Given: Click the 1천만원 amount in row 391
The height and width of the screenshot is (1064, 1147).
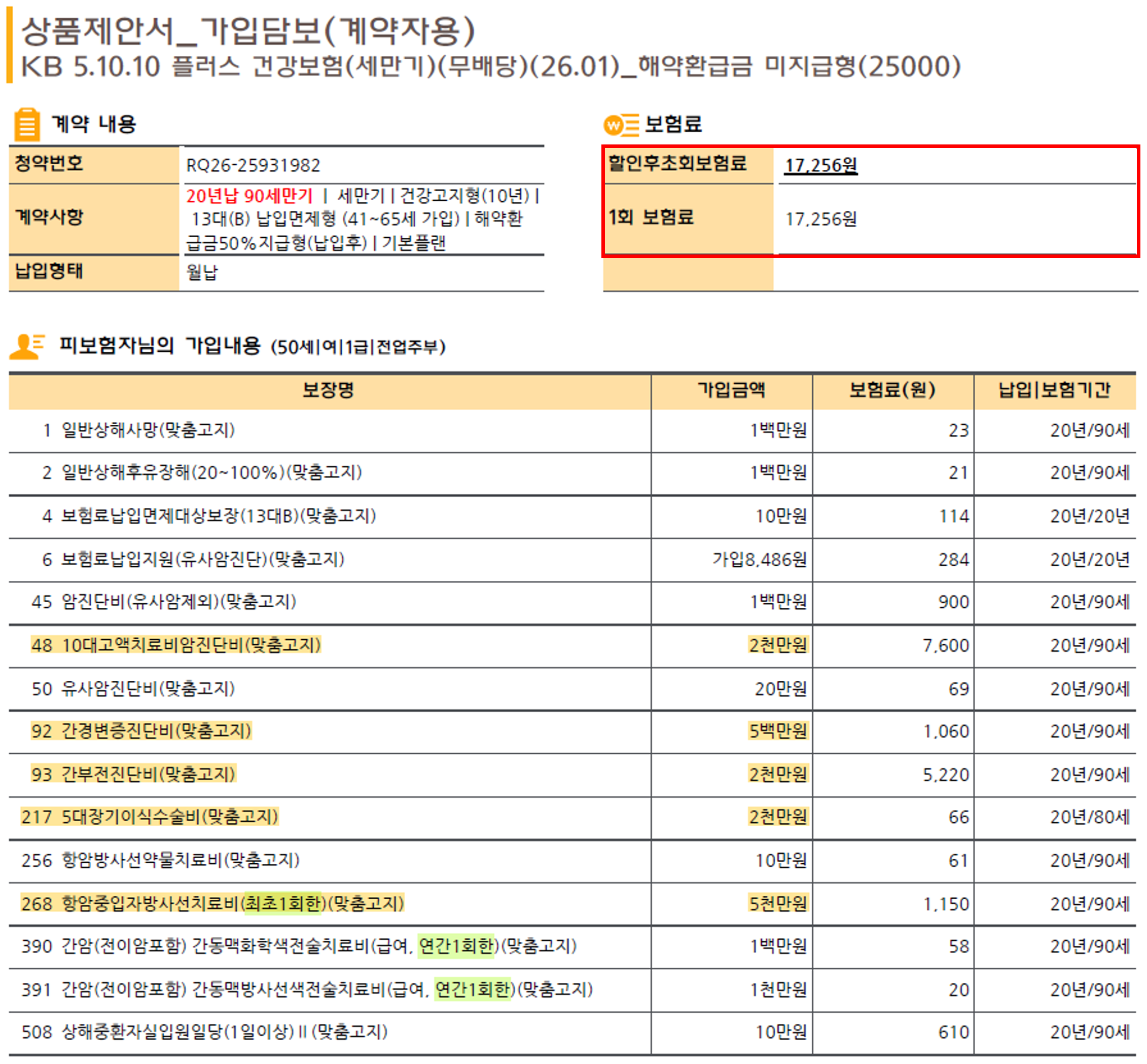Looking at the screenshot, I should tap(778, 989).
